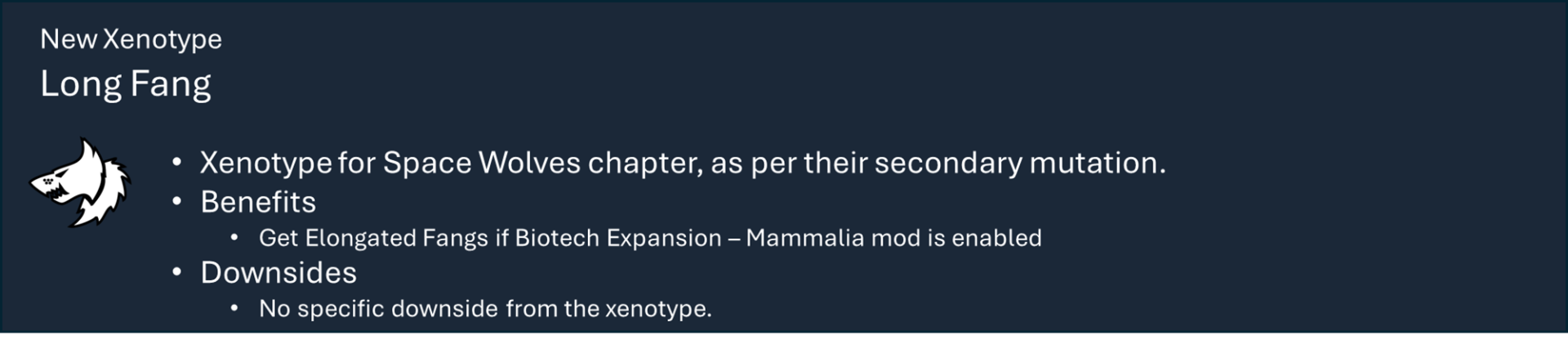1568x340 pixels.
Task: Click the "New Xenotype" header text
Action: click(x=131, y=39)
